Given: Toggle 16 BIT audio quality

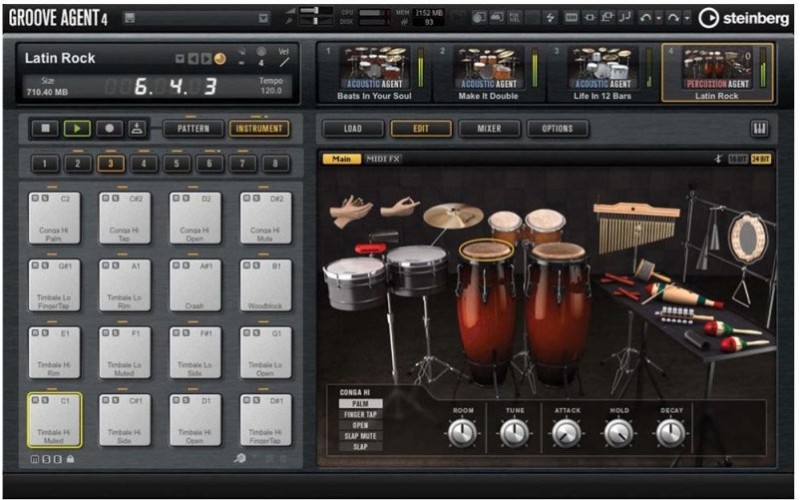Looking at the screenshot, I should pos(738,159).
